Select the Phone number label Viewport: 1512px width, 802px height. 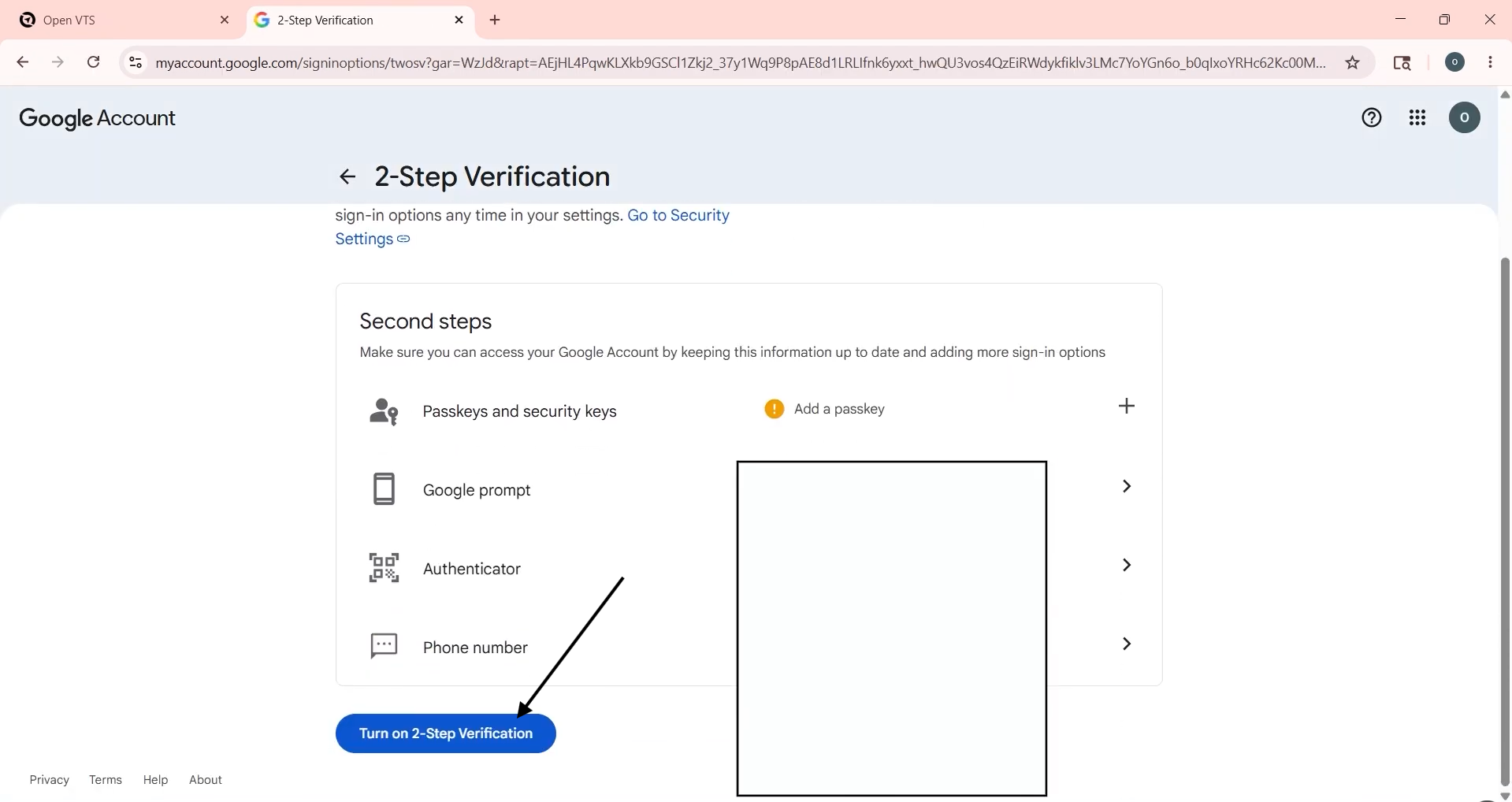(476, 648)
